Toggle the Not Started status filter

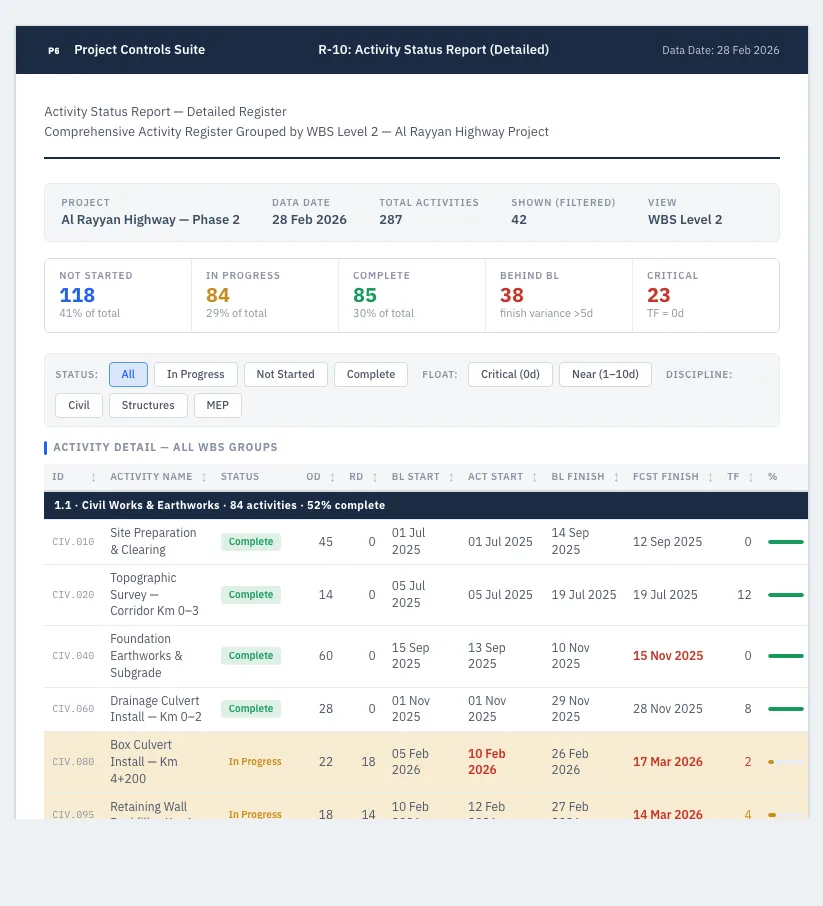(x=286, y=374)
